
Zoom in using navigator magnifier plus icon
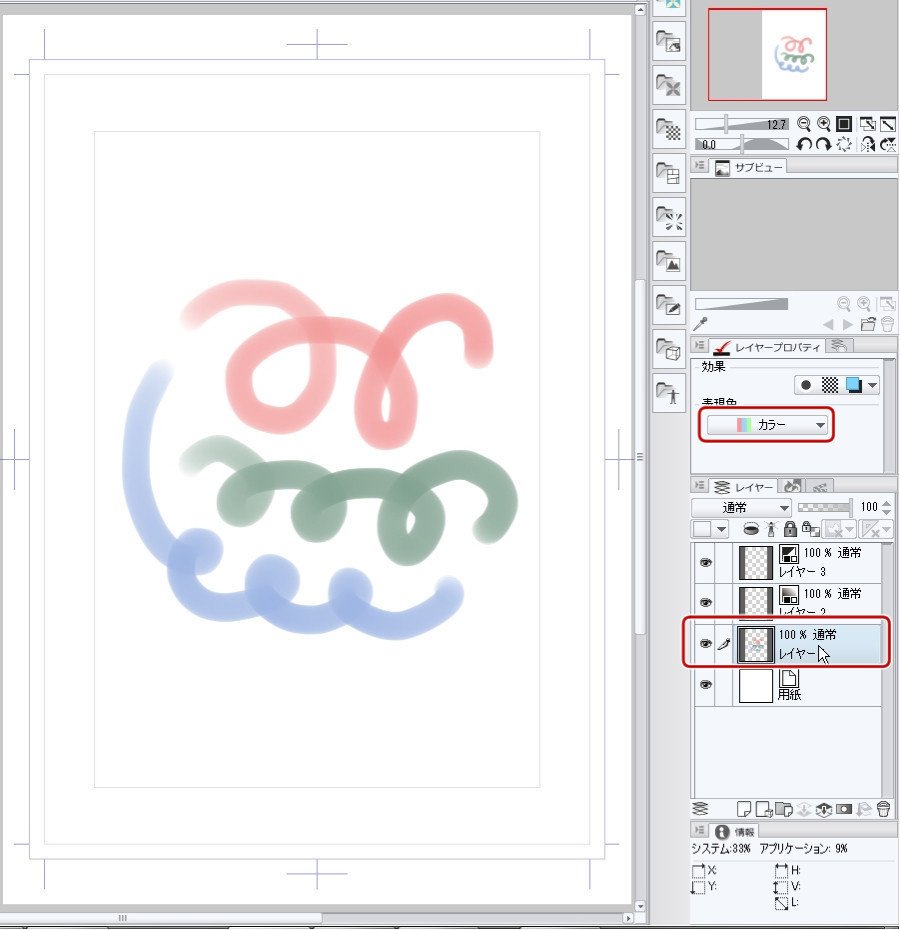point(823,123)
